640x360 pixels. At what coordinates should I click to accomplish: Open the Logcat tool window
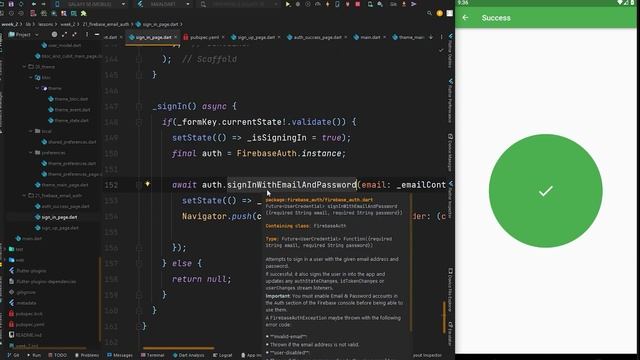coord(223,356)
